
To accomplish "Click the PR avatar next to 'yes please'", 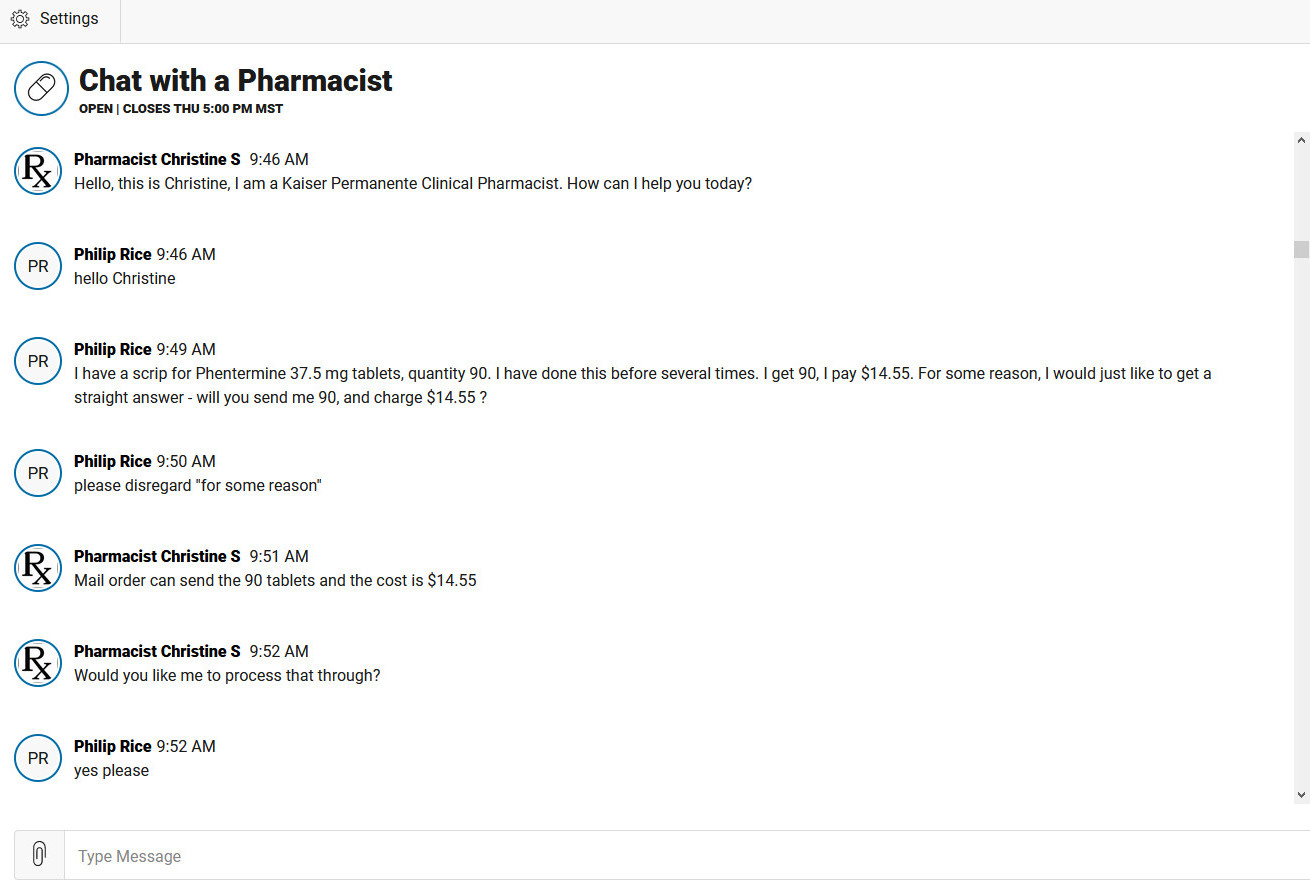I will pyautogui.click(x=38, y=758).
